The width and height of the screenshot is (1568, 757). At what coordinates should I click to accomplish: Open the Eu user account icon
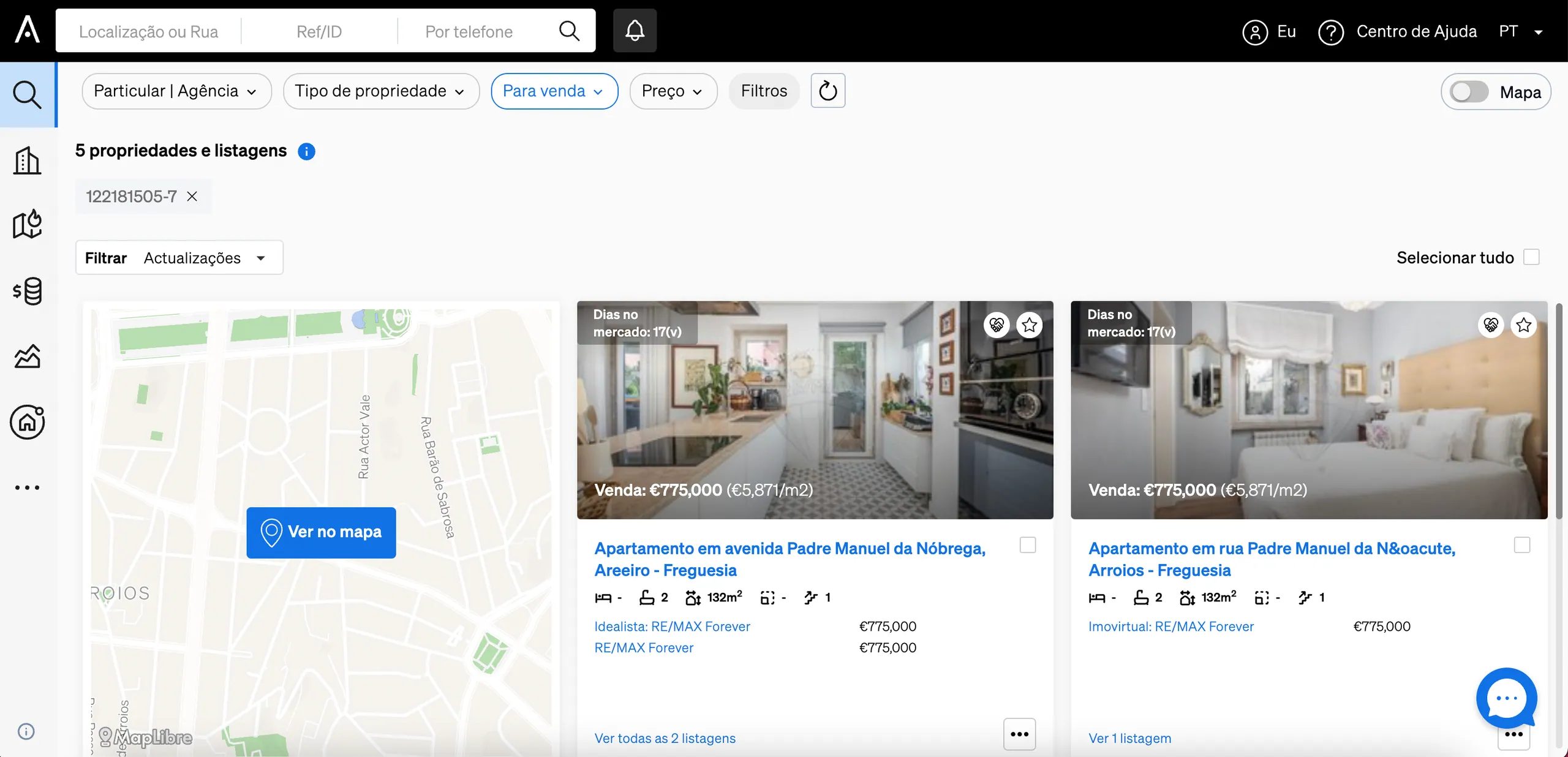(x=1254, y=32)
